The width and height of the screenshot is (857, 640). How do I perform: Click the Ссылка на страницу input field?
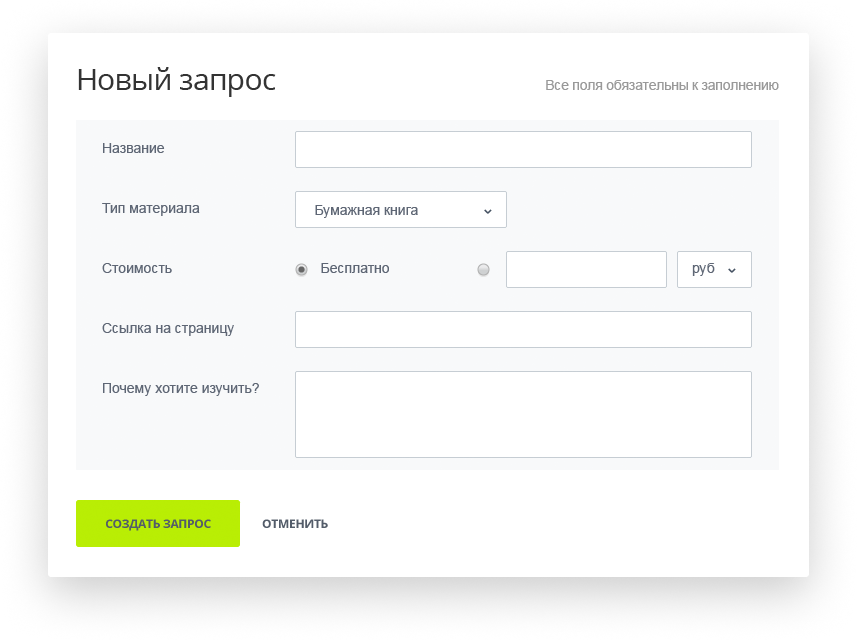coord(523,330)
